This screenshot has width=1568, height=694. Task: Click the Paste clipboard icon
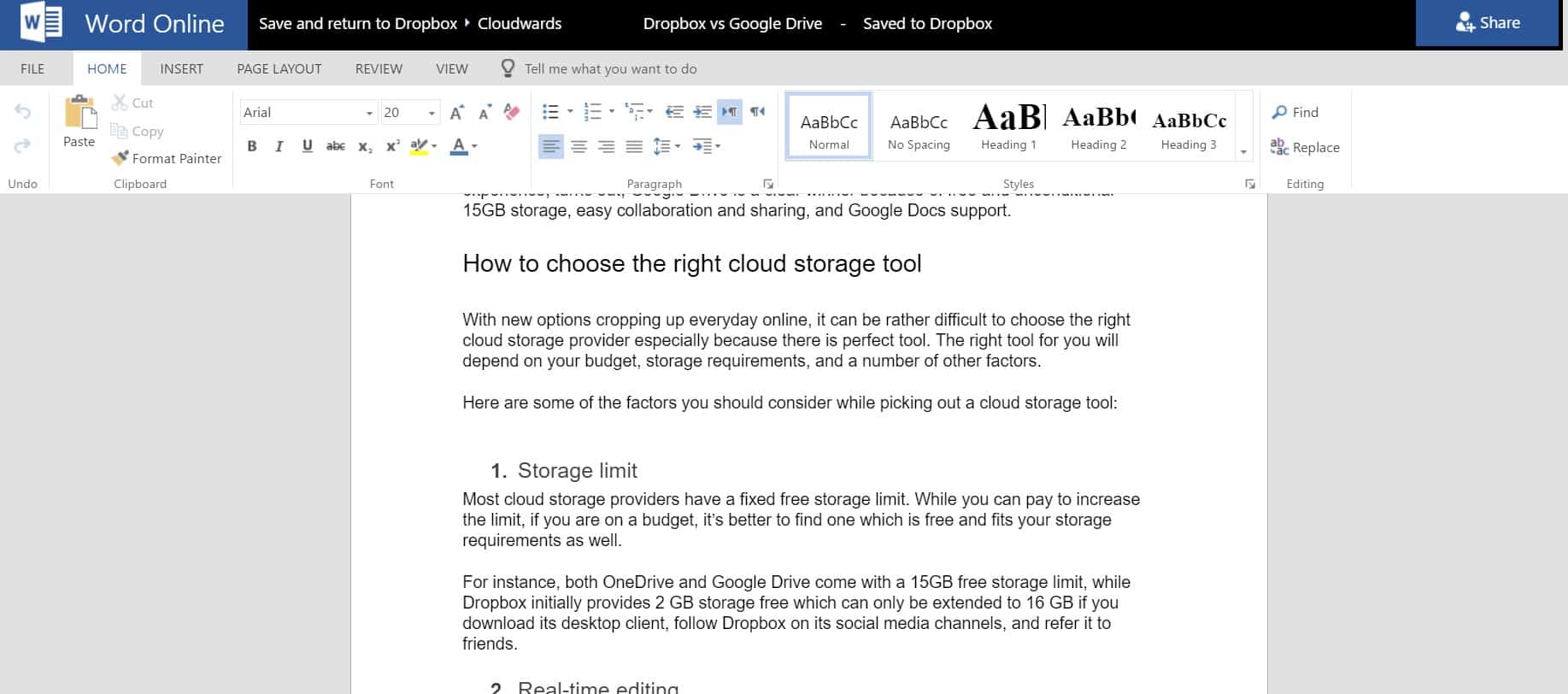coord(79,112)
